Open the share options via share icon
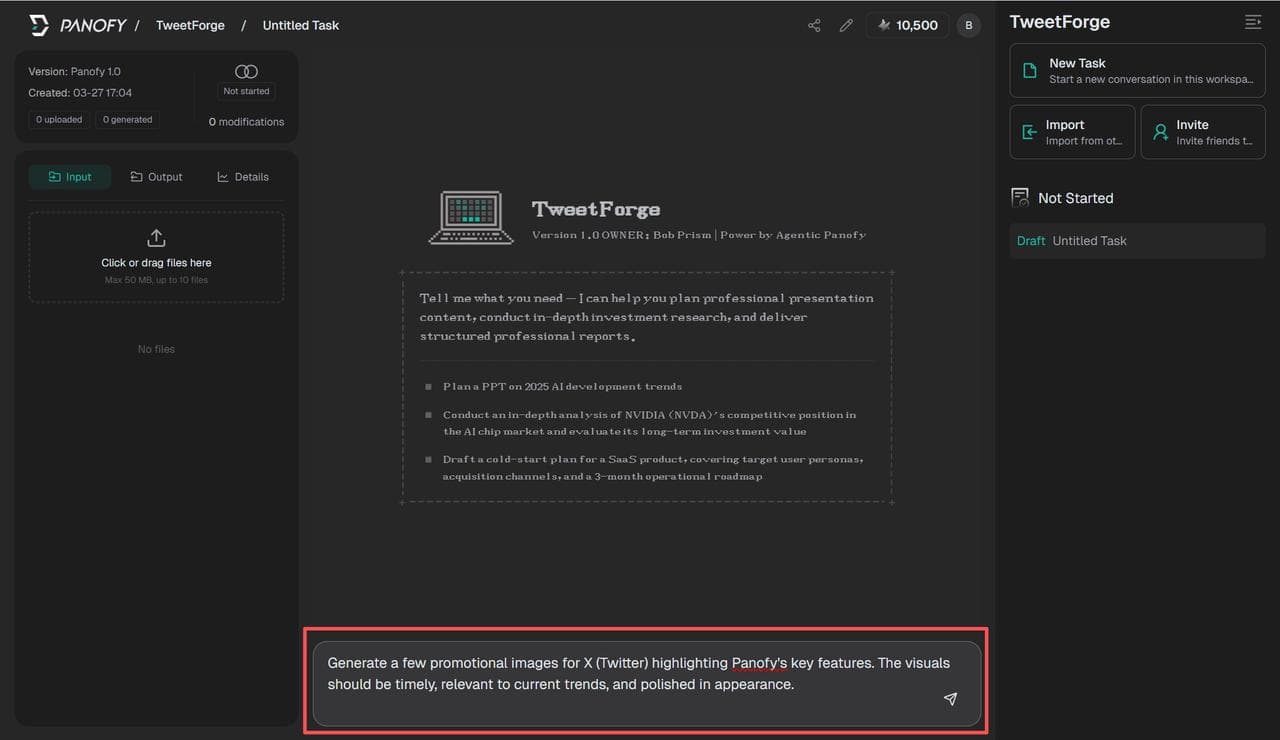The image size is (1280, 740). point(813,25)
